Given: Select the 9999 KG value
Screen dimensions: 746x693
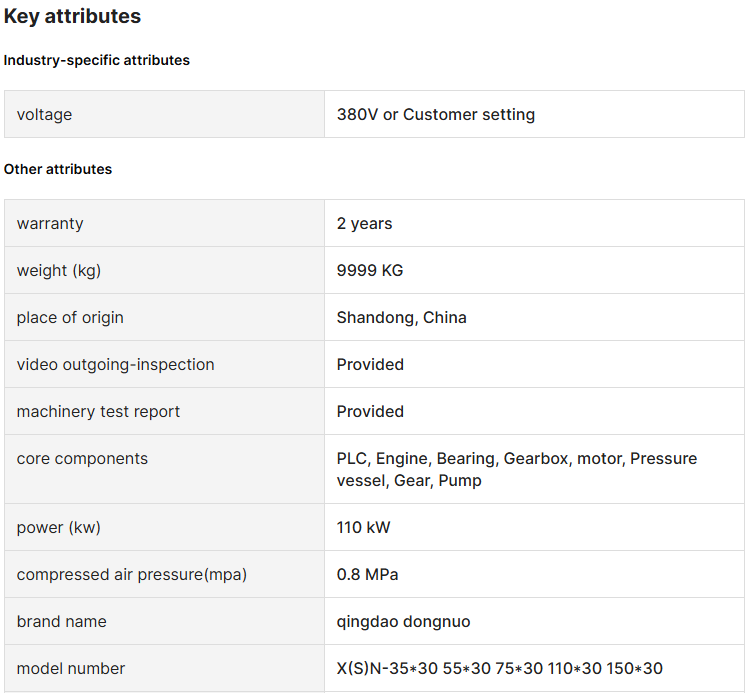Looking at the screenshot, I should (x=370, y=271).
